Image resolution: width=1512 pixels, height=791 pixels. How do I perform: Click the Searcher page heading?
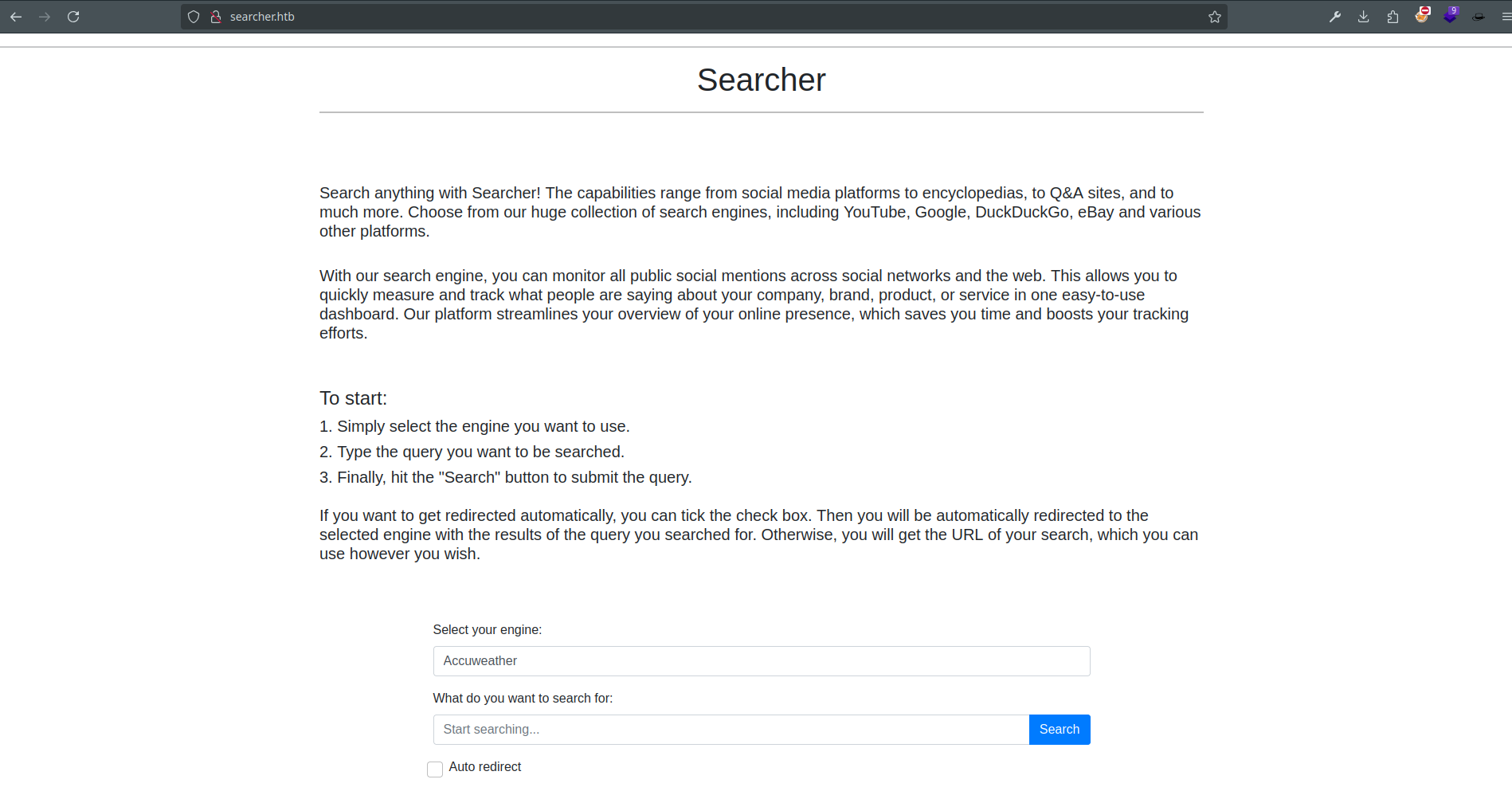pos(761,80)
